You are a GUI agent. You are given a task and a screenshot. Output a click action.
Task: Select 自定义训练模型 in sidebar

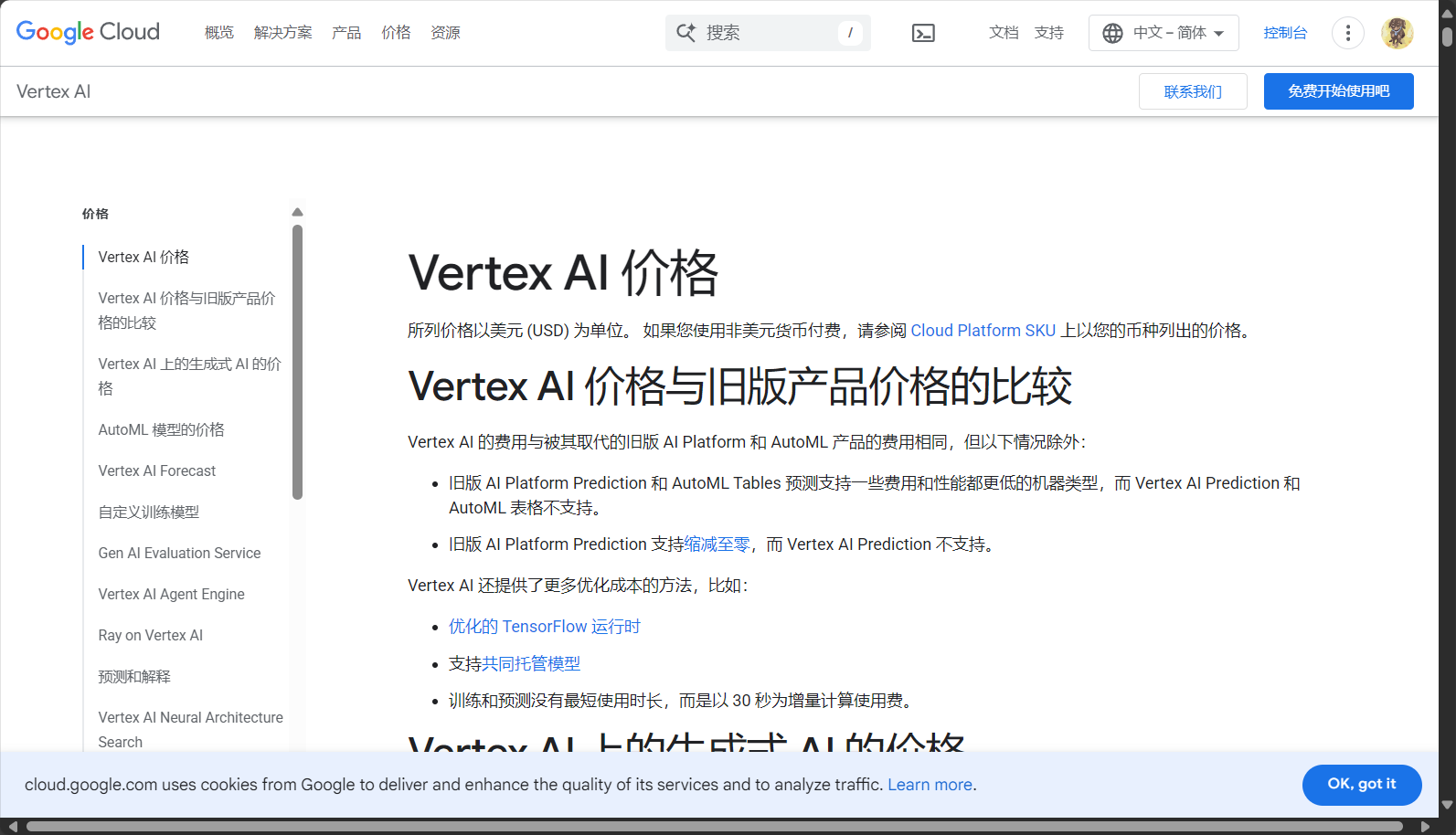click(149, 512)
